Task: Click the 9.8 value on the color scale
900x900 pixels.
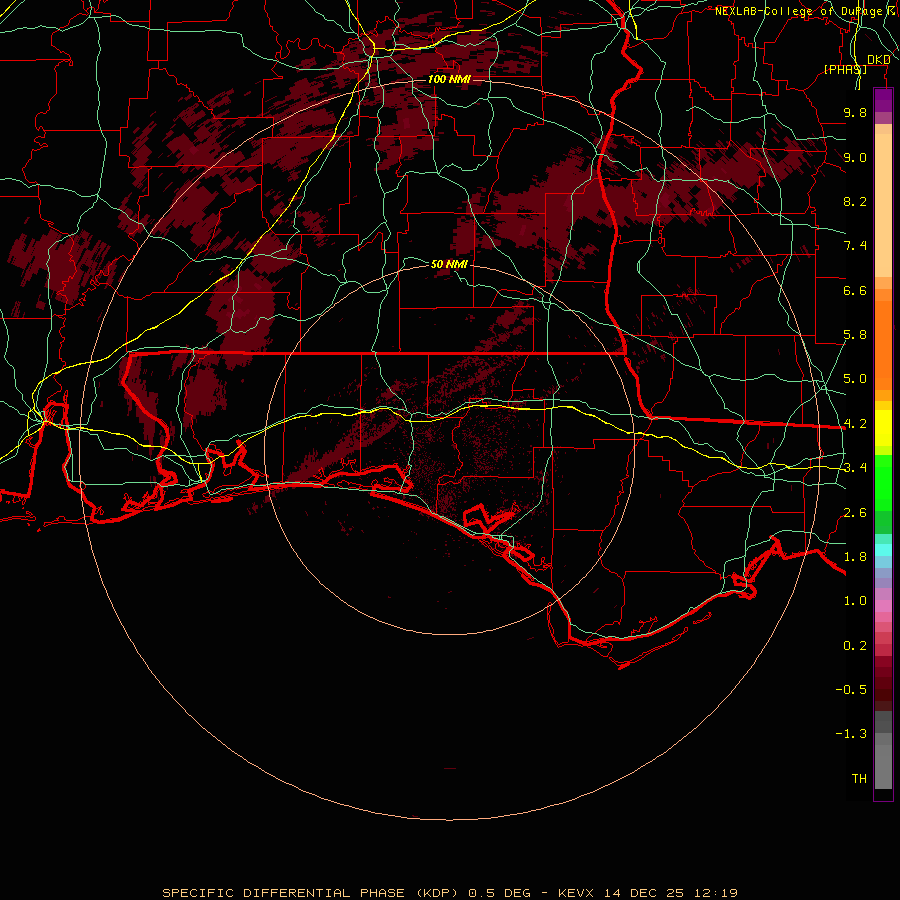Action: click(x=855, y=112)
